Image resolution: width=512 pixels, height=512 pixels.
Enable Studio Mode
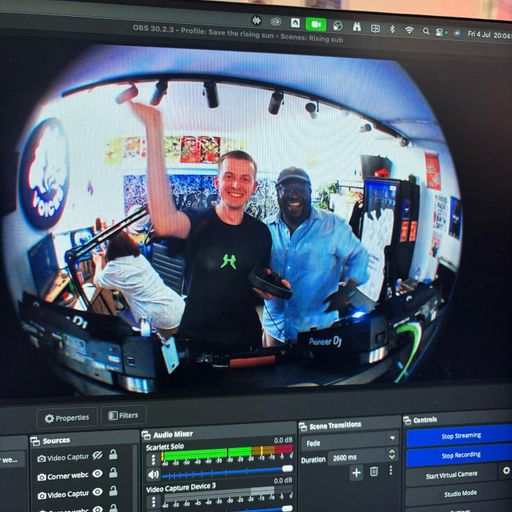[x=460, y=494]
